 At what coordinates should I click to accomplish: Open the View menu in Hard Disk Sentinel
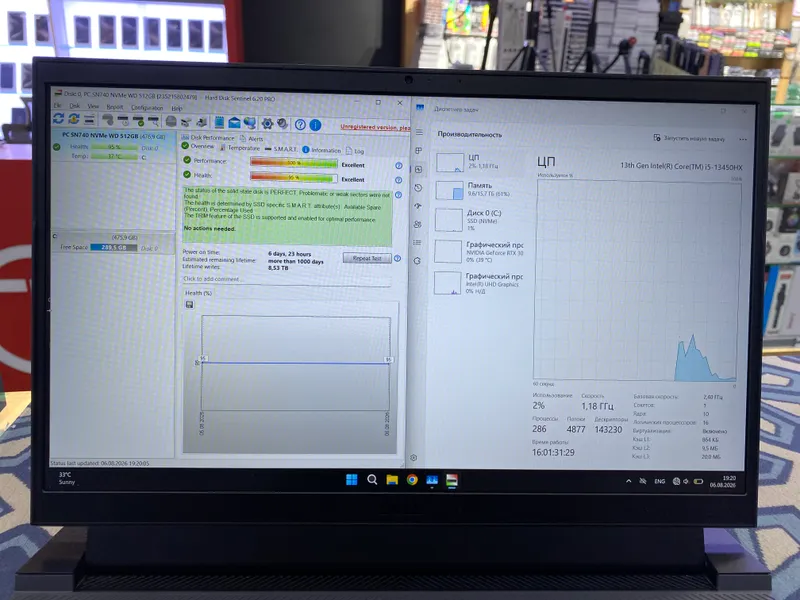(93, 107)
